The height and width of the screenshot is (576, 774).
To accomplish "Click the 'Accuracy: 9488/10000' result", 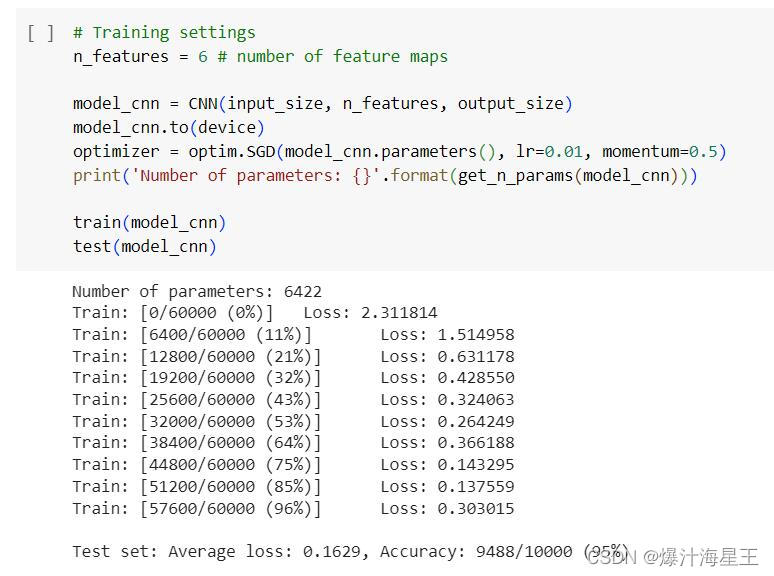I will point(476,551).
